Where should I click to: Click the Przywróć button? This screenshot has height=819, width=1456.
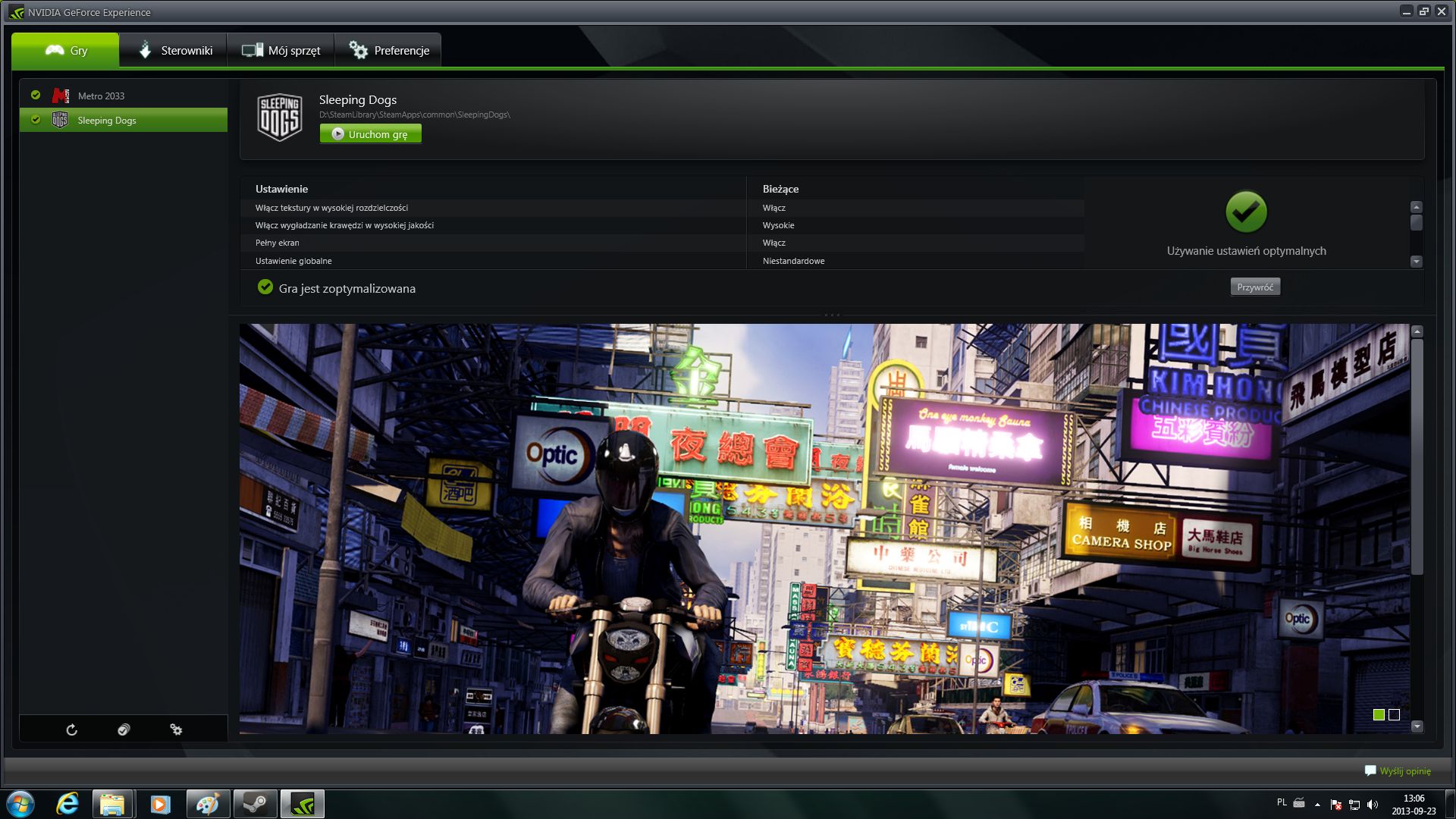point(1254,287)
